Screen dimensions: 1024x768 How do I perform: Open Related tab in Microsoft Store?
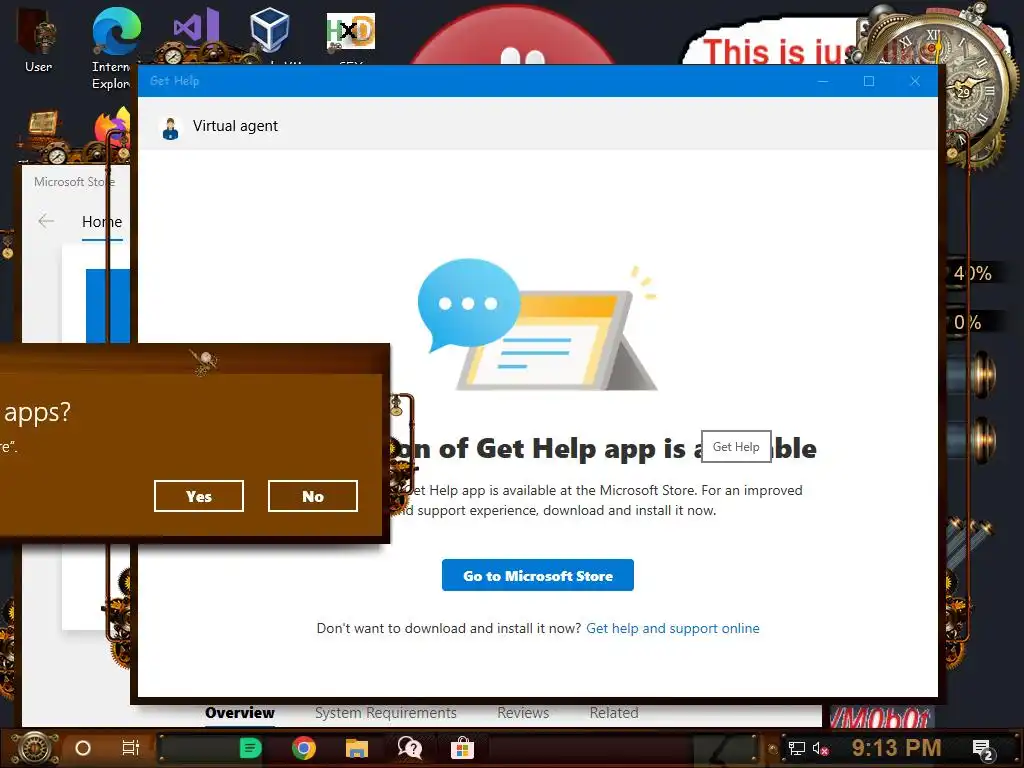[x=614, y=713]
